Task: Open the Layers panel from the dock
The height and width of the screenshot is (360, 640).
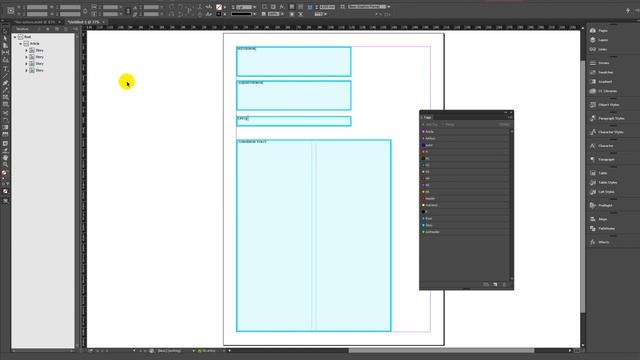Action: [x=599, y=40]
